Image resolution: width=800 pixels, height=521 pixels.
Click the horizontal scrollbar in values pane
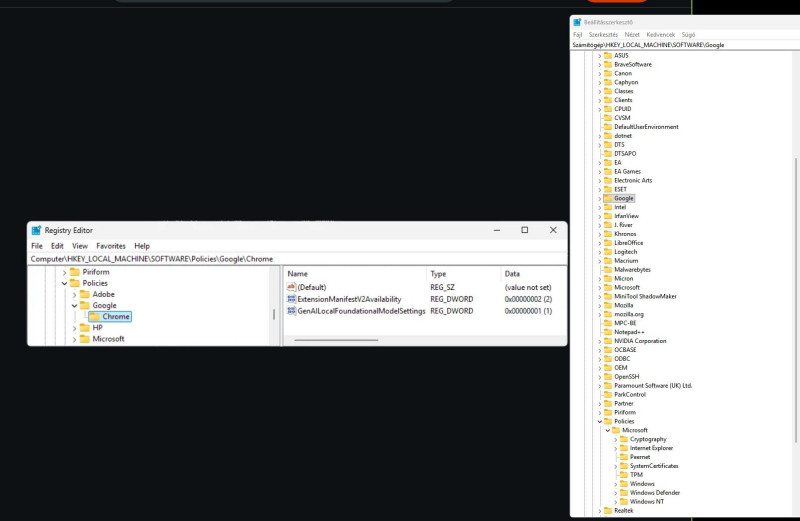336,340
